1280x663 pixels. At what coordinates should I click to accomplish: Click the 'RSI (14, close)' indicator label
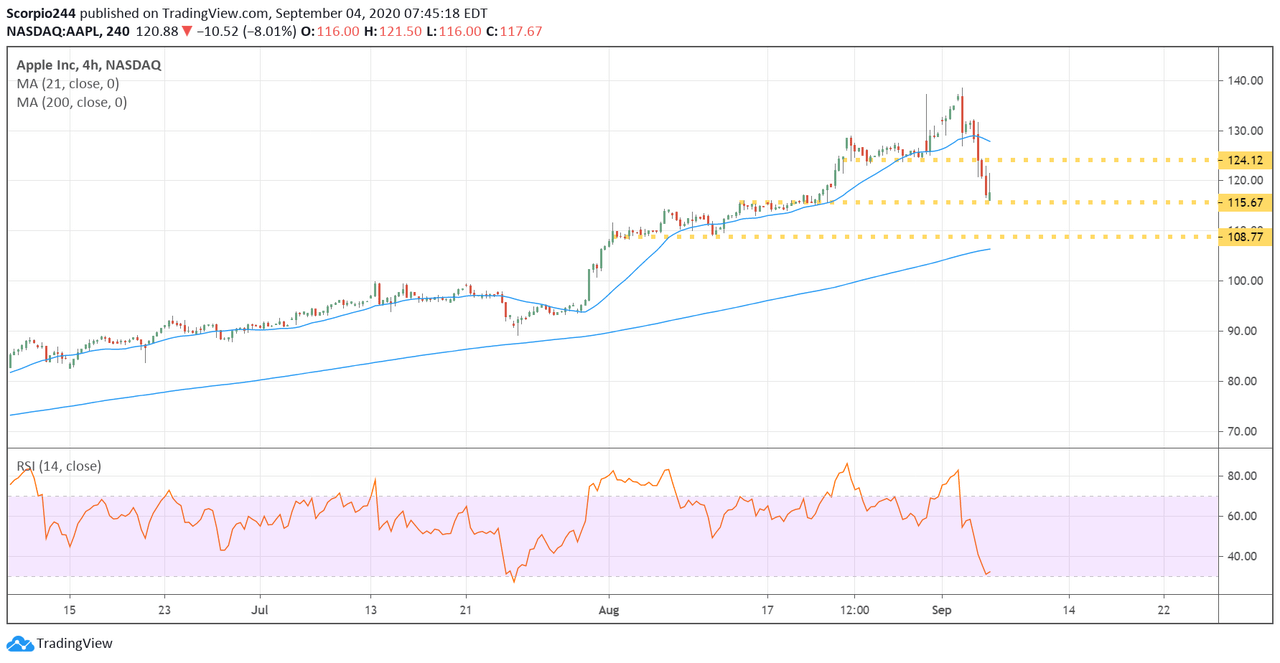[x=58, y=466]
